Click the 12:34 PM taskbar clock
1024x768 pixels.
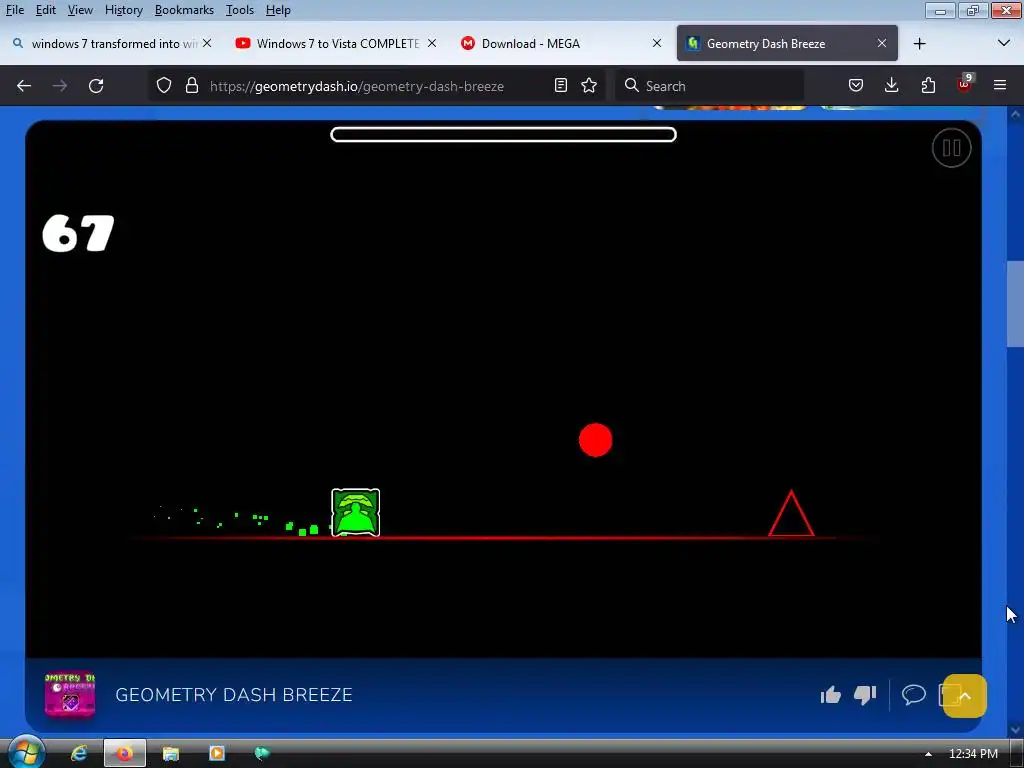click(973, 754)
